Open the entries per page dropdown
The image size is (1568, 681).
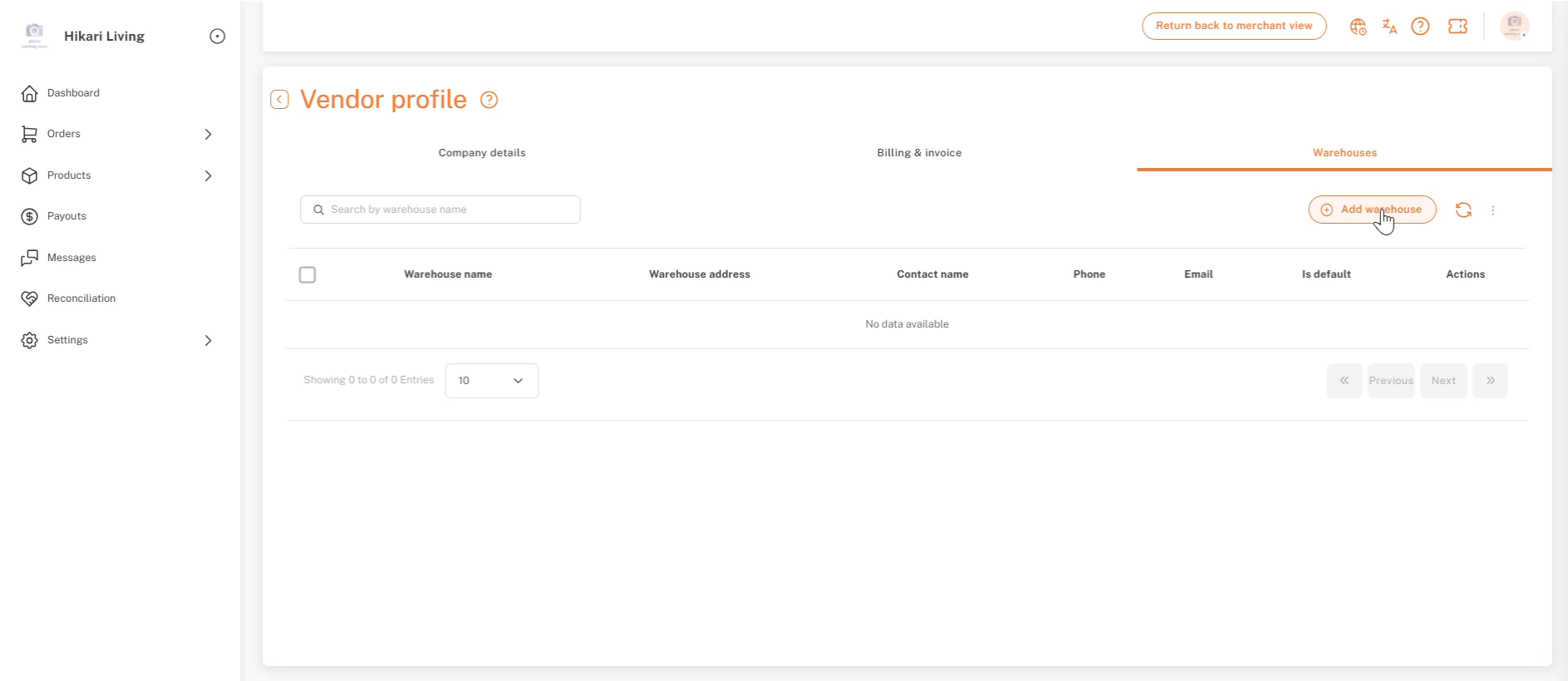pyautogui.click(x=492, y=381)
